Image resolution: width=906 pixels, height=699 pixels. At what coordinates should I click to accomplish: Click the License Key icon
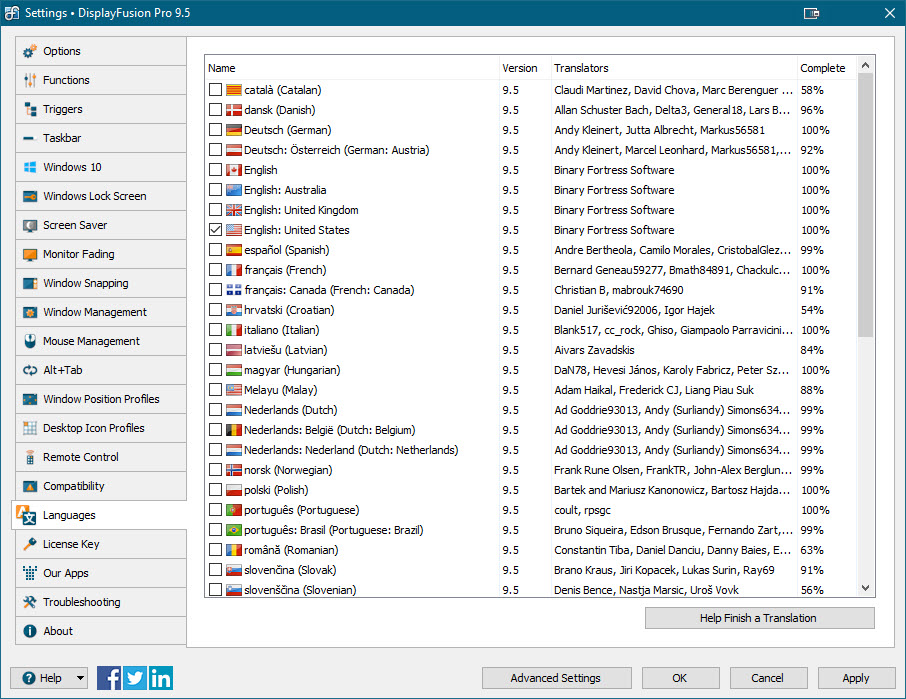click(30, 544)
